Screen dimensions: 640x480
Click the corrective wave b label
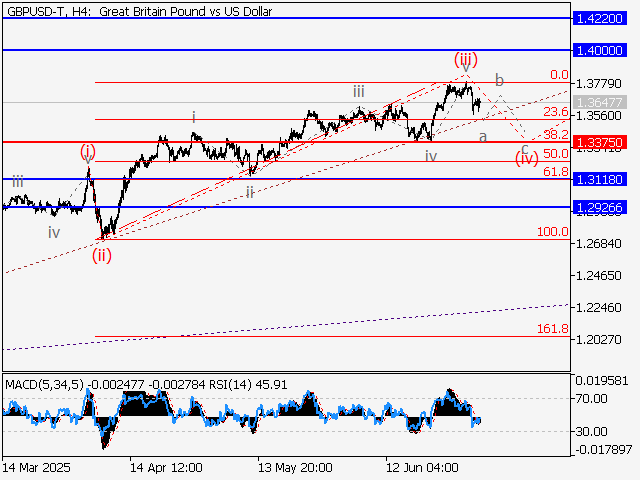click(x=499, y=79)
